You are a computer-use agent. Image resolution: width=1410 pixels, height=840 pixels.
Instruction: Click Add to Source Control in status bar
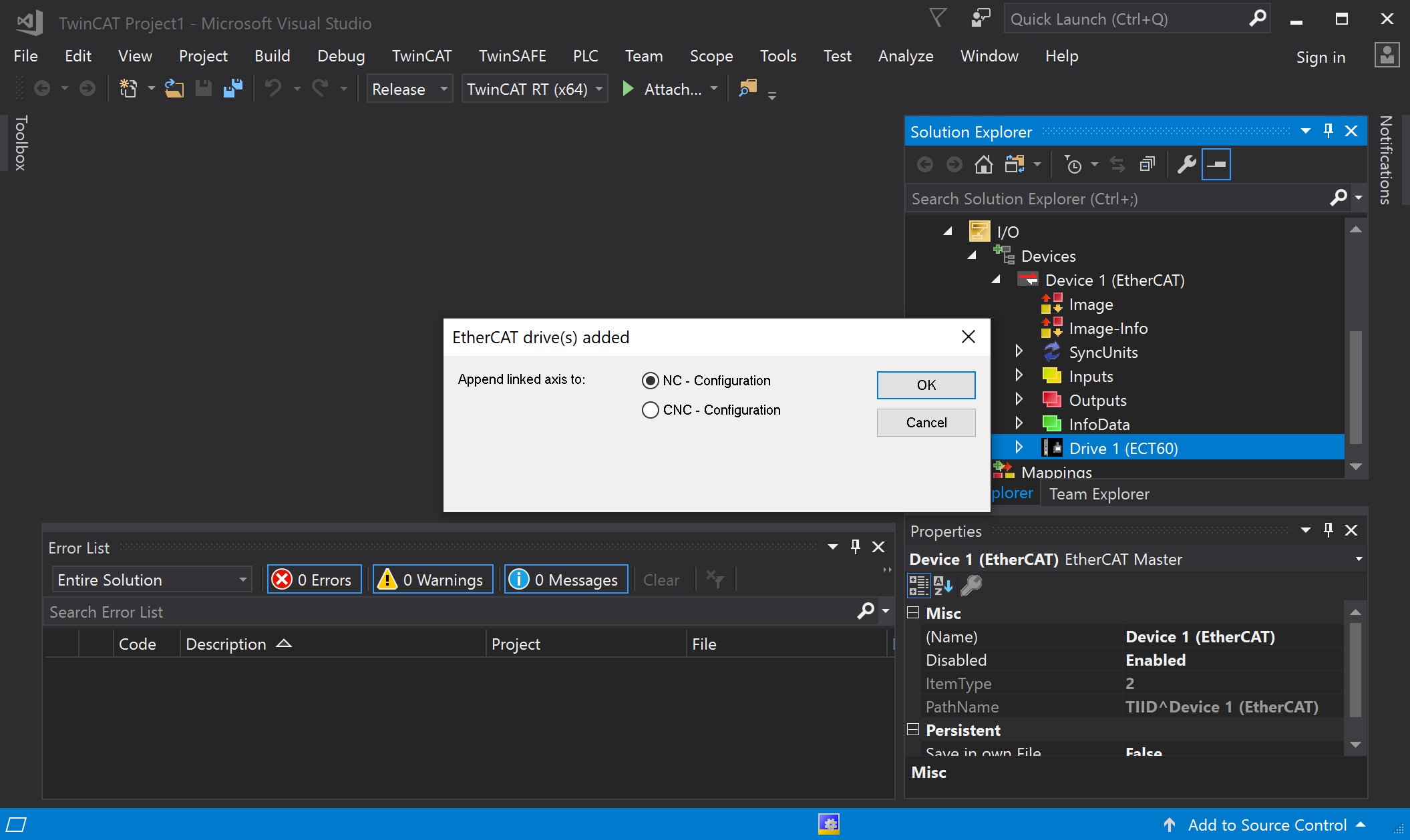(x=1266, y=825)
